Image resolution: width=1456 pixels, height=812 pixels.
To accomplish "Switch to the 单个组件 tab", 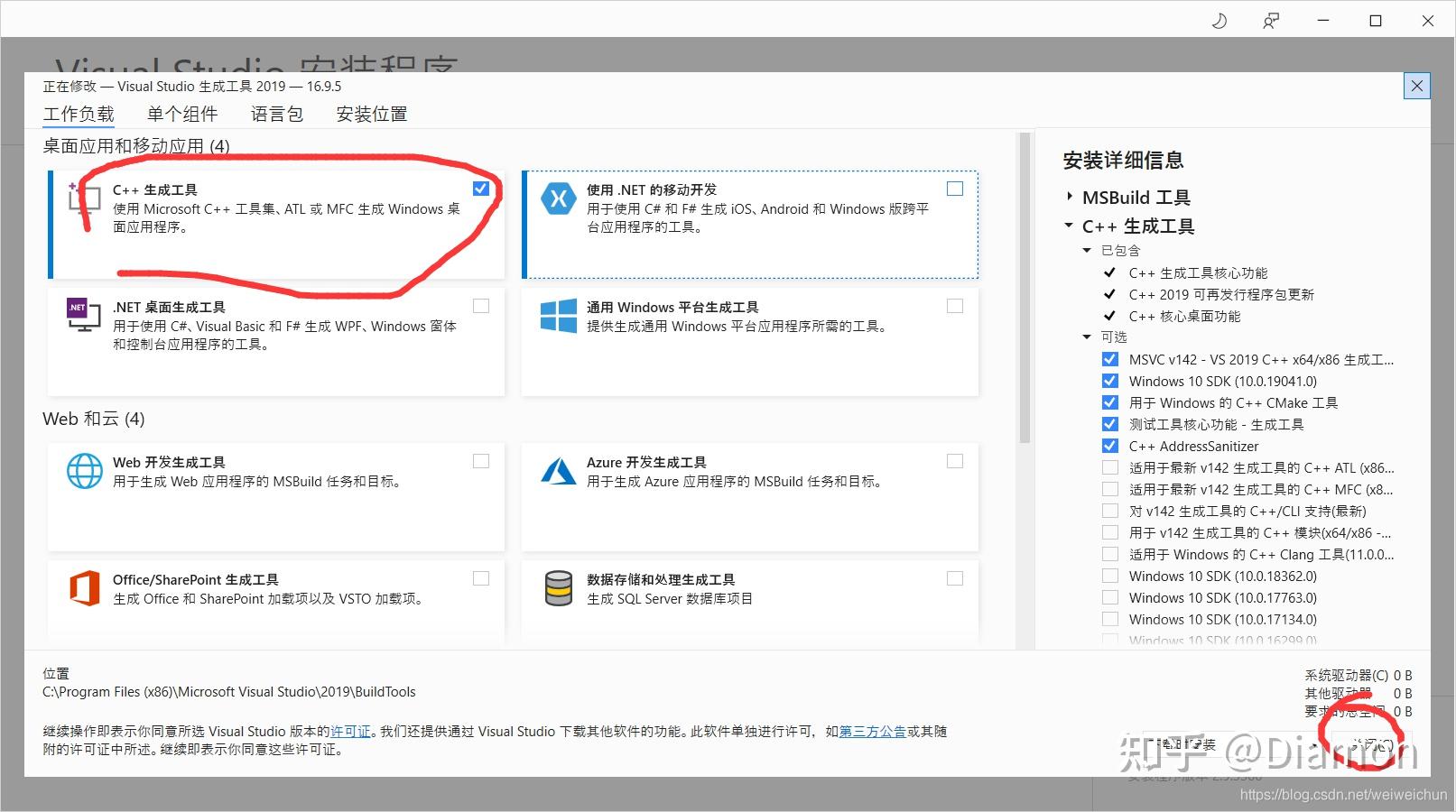I will coord(182,115).
